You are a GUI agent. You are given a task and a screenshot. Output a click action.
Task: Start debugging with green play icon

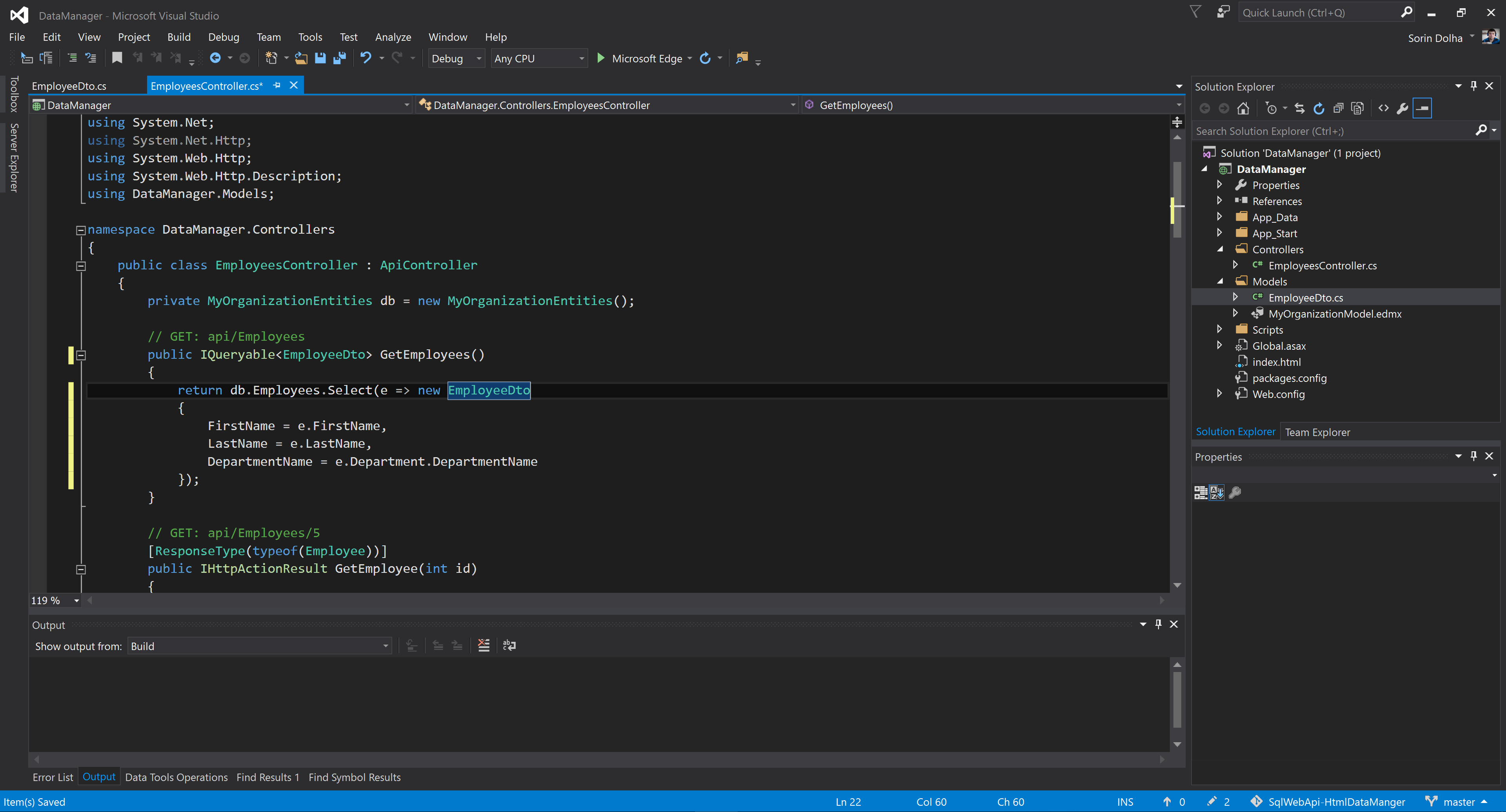tap(600, 58)
